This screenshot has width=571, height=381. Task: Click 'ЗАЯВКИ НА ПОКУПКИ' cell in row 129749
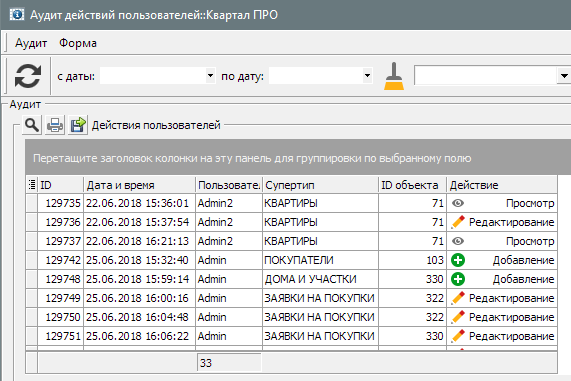(x=320, y=298)
